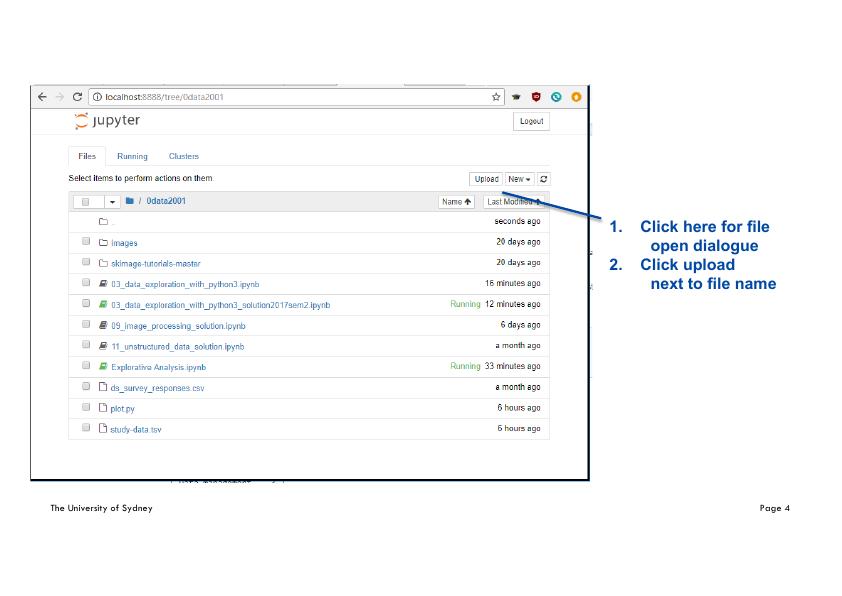Open the Explorative Analysis.ipynb notebook

[x=158, y=367]
